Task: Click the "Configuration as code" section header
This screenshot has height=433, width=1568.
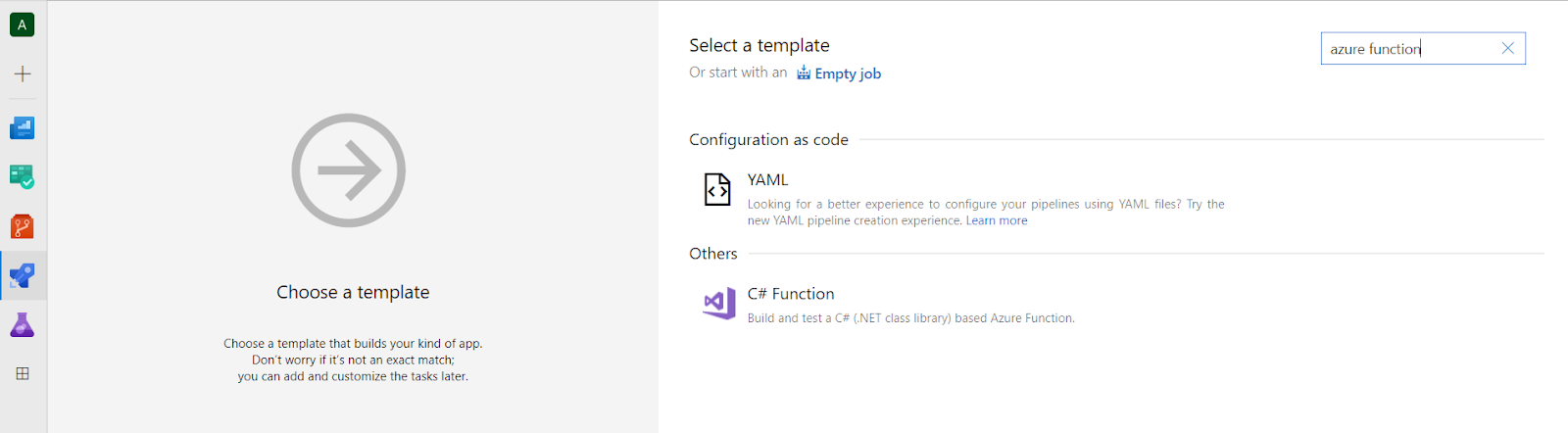Action: coord(768,140)
